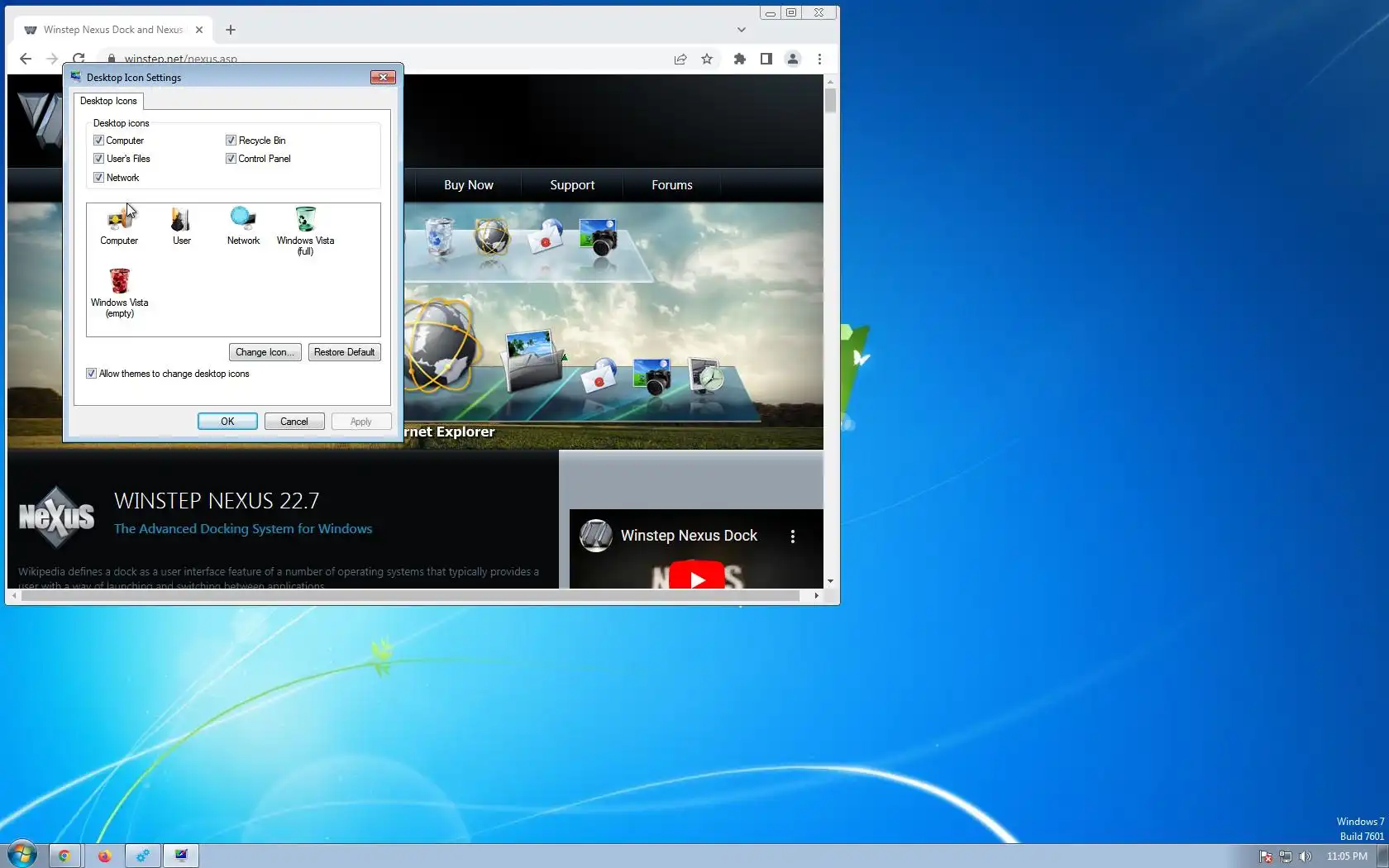The width and height of the screenshot is (1389, 868).
Task: Cancel the Desktop Icon Settings dialog
Action: [x=294, y=422]
